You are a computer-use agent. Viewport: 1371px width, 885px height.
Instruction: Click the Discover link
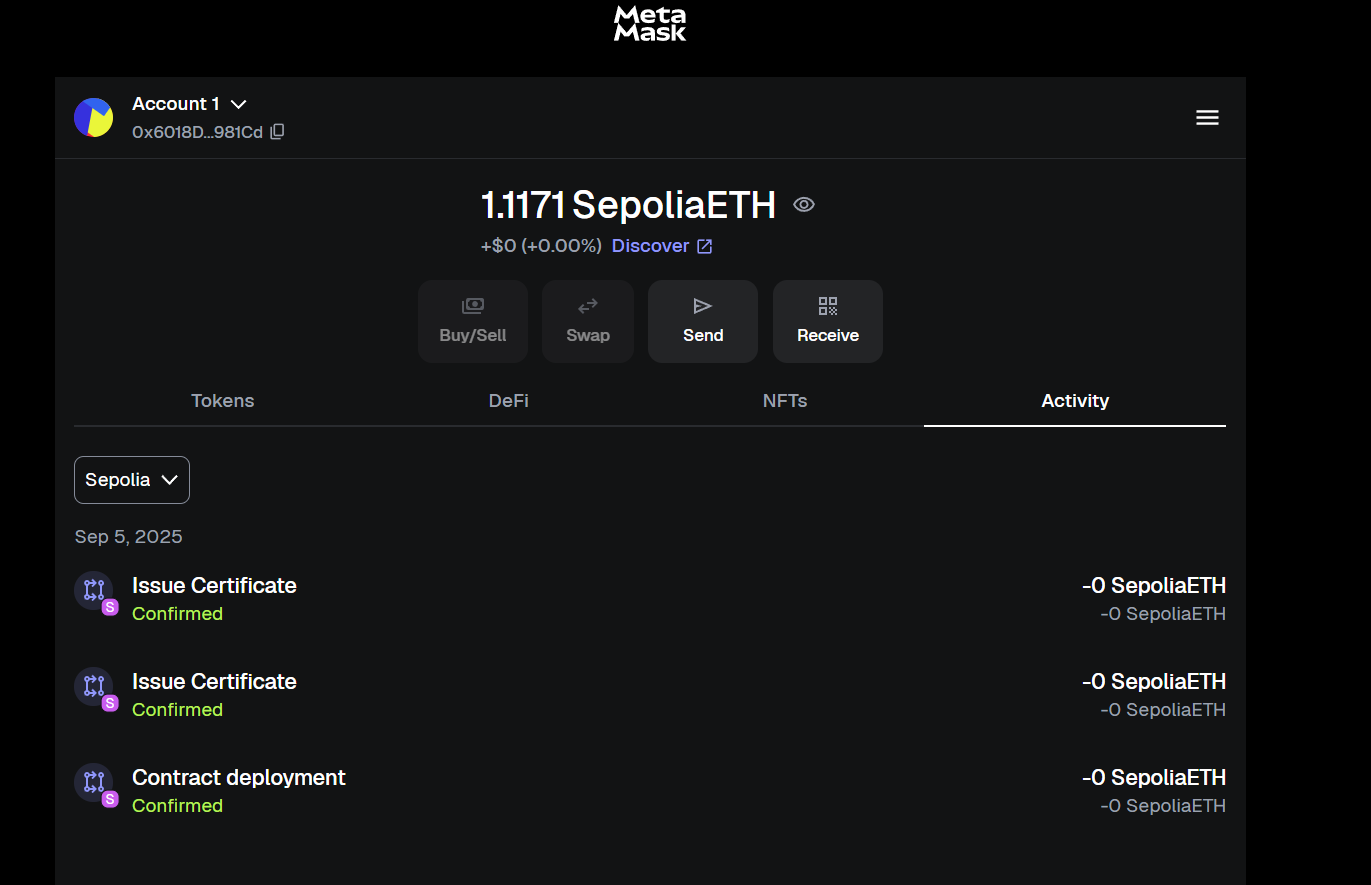[652, 245]
